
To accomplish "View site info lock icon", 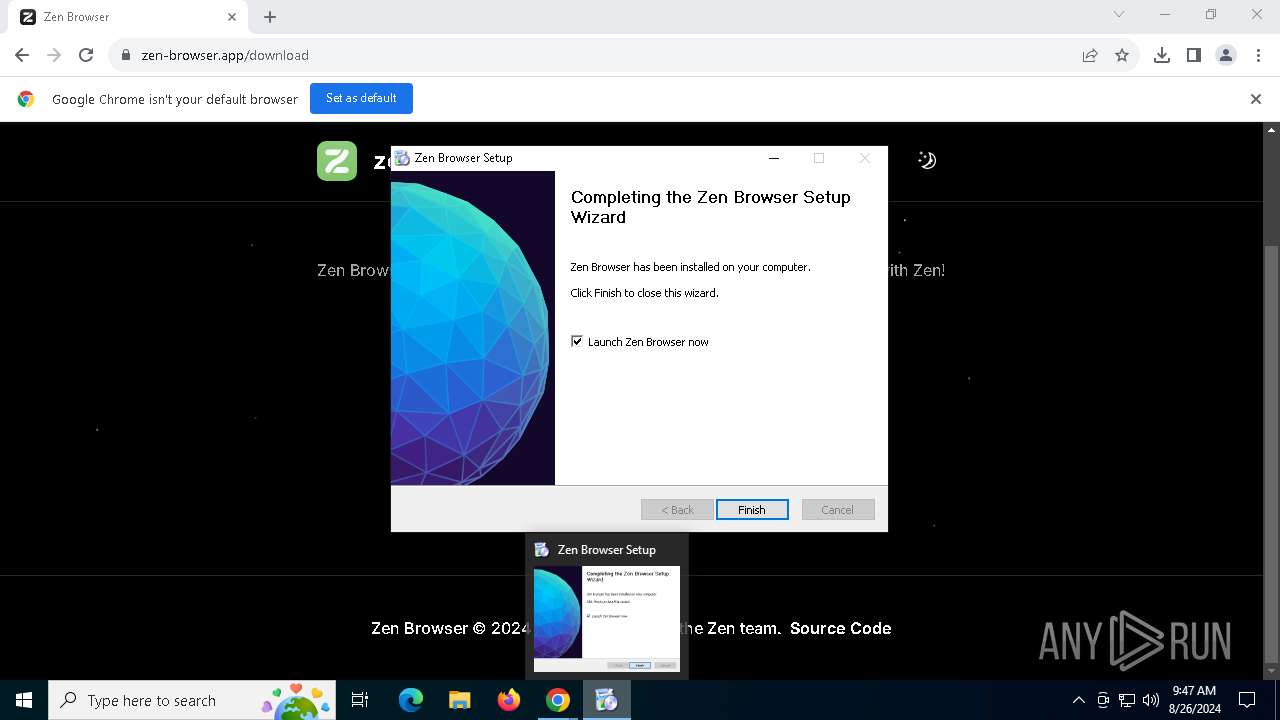I will pyautogui.click(x=125, y=55).
